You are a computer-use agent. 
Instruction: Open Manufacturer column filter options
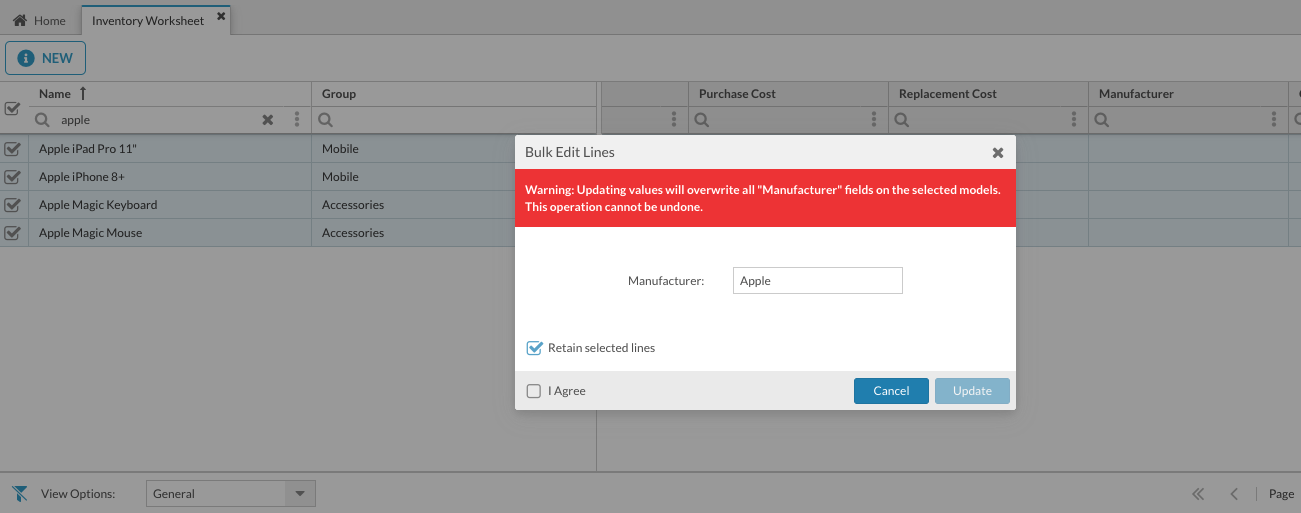coord(1274,120)
